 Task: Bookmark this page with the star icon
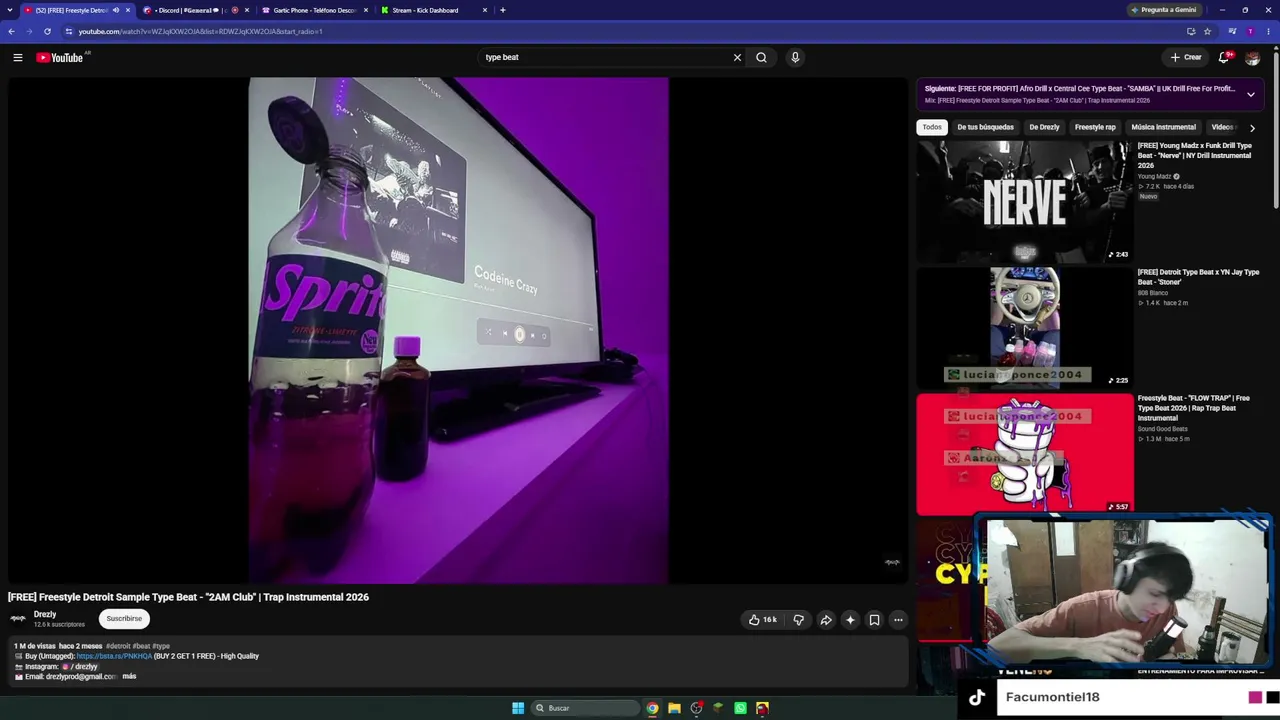[x=1207, y=31]
